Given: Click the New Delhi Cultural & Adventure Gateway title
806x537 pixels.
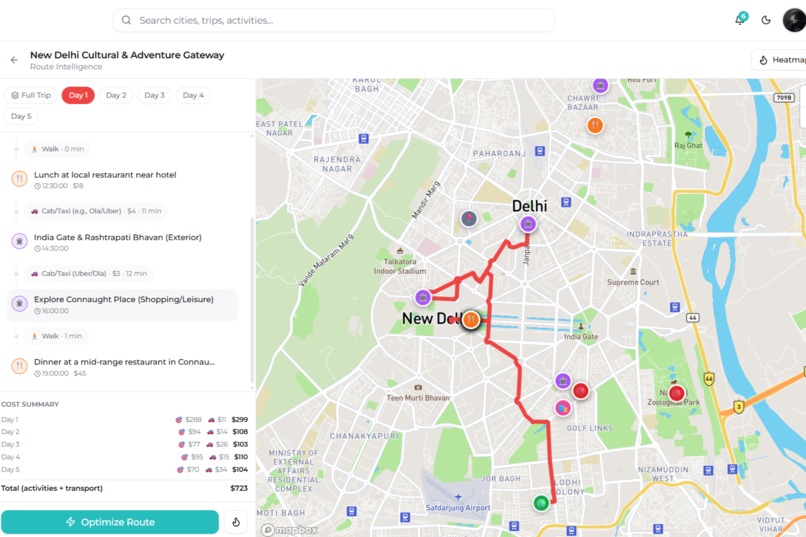Looking at the screenshot, I should click(127, 55).
